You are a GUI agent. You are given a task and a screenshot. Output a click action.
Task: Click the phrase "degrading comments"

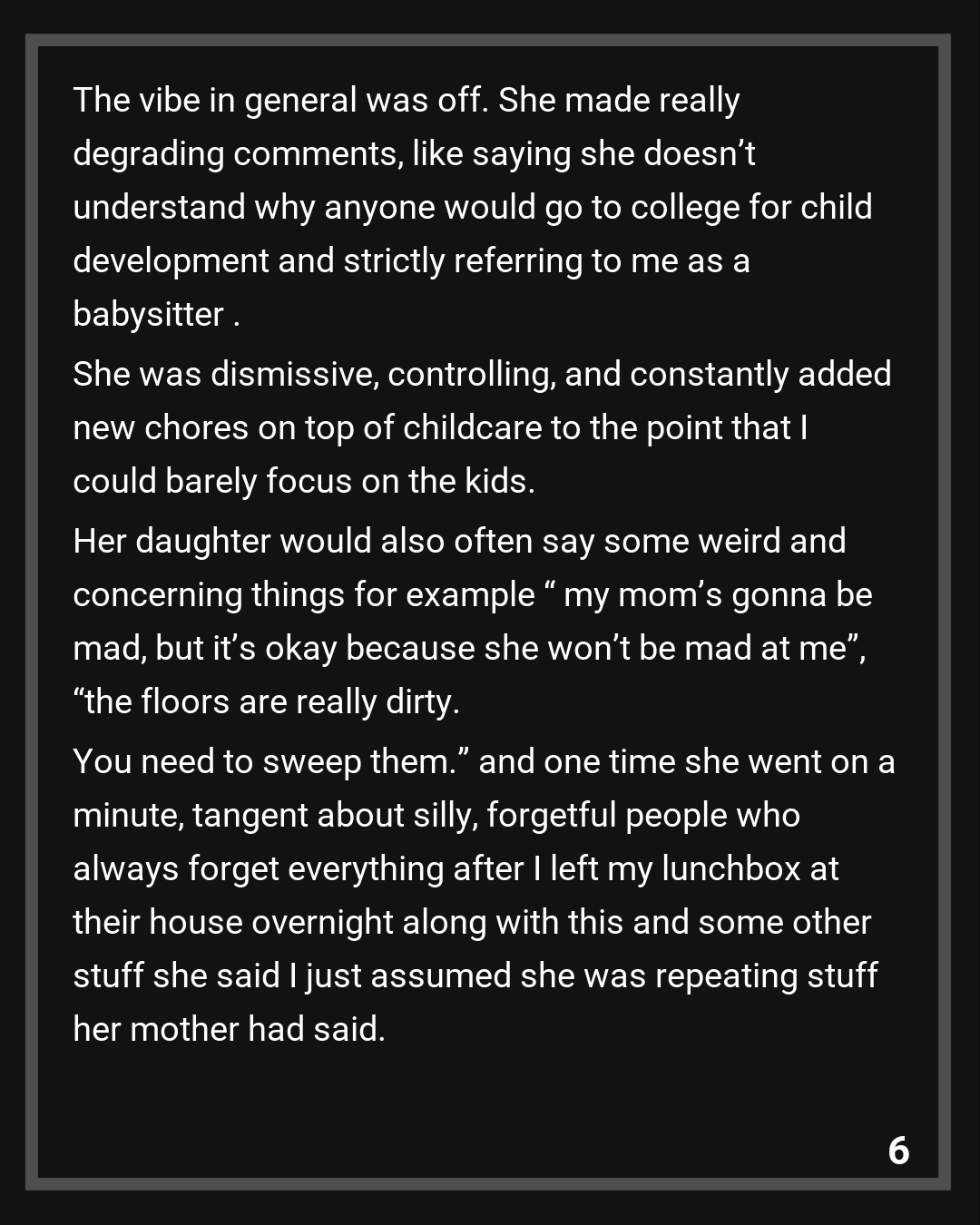click(237, 153)
